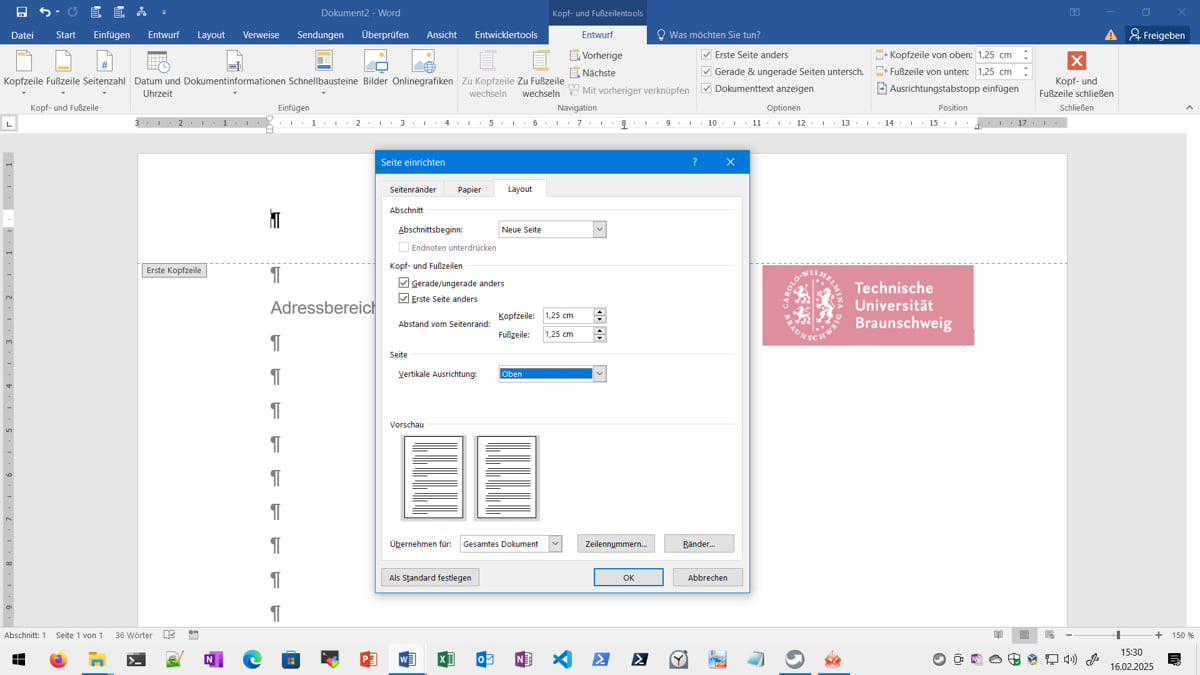Click the tab selector at ruler corner
Image resolution: width=1200 pixels, height=675 pixels.
(x=9, y=123)
